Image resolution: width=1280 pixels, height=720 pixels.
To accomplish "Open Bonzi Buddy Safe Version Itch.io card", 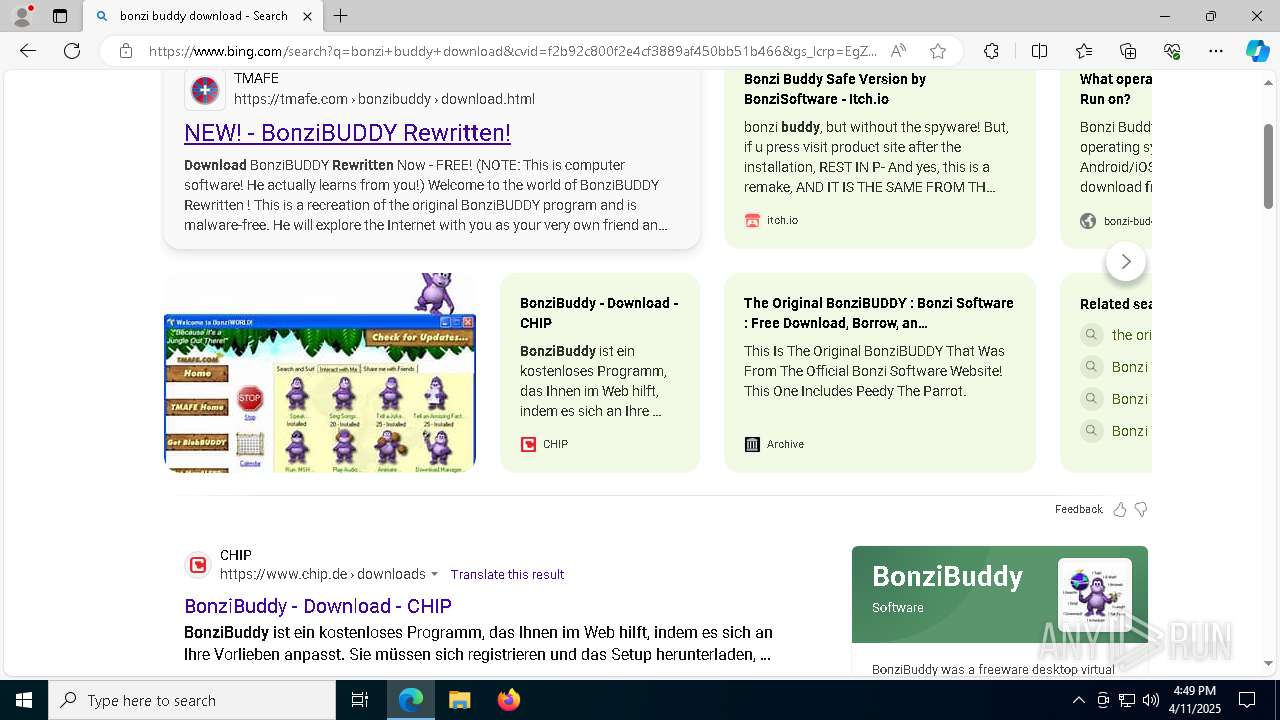I will 880,159.
